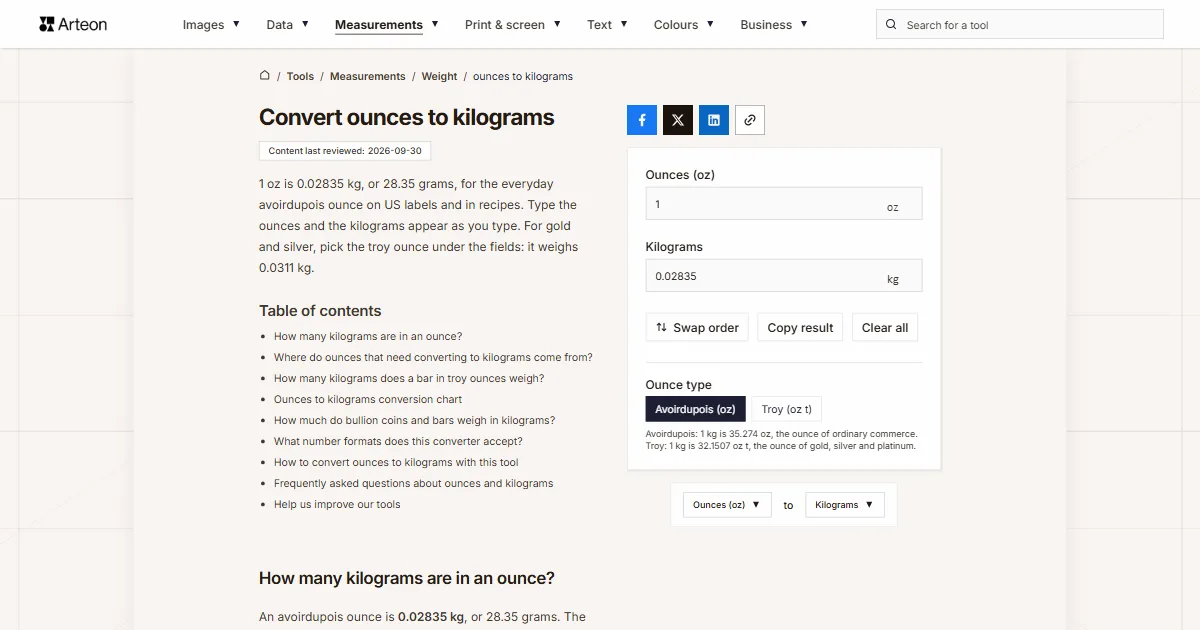Share page on Facebook
The width and height of the screenshot is (1200, 630).
(x=642, y=120)
